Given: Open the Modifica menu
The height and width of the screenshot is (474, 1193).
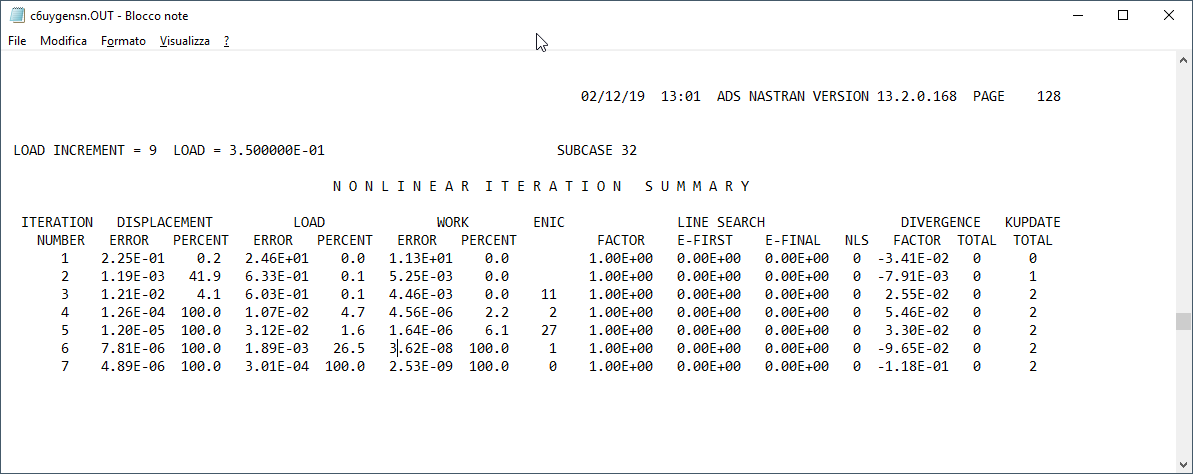Looking at the screenshot, I should pyautogui.click(x=63, y=41).
